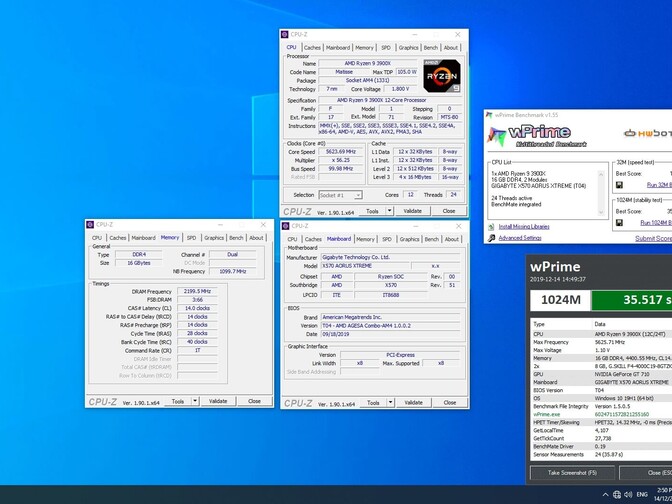
Task: Expand Tools dropdown arrow in Mainboard window
Action: 390,402
